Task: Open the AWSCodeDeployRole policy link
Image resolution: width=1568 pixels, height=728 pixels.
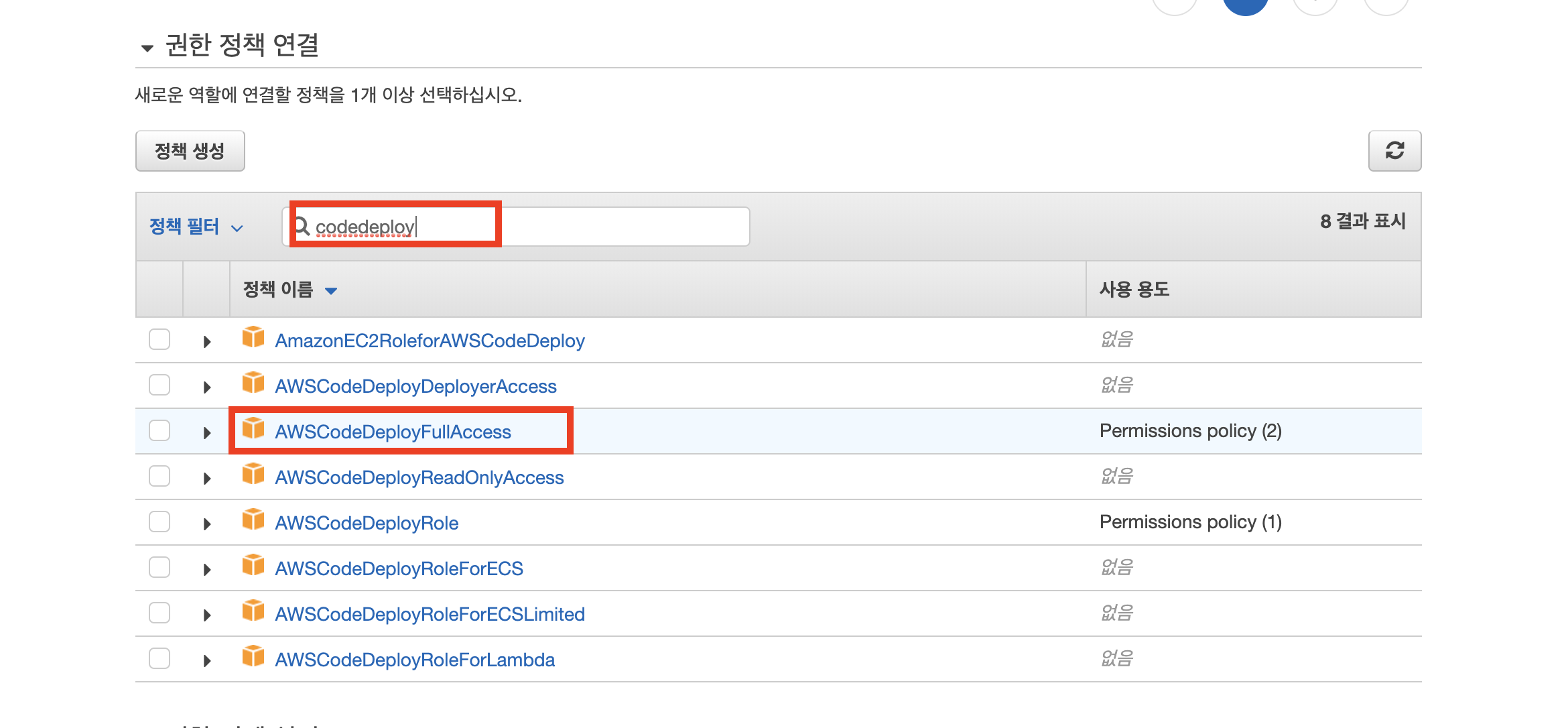Action: pos(367,523)
